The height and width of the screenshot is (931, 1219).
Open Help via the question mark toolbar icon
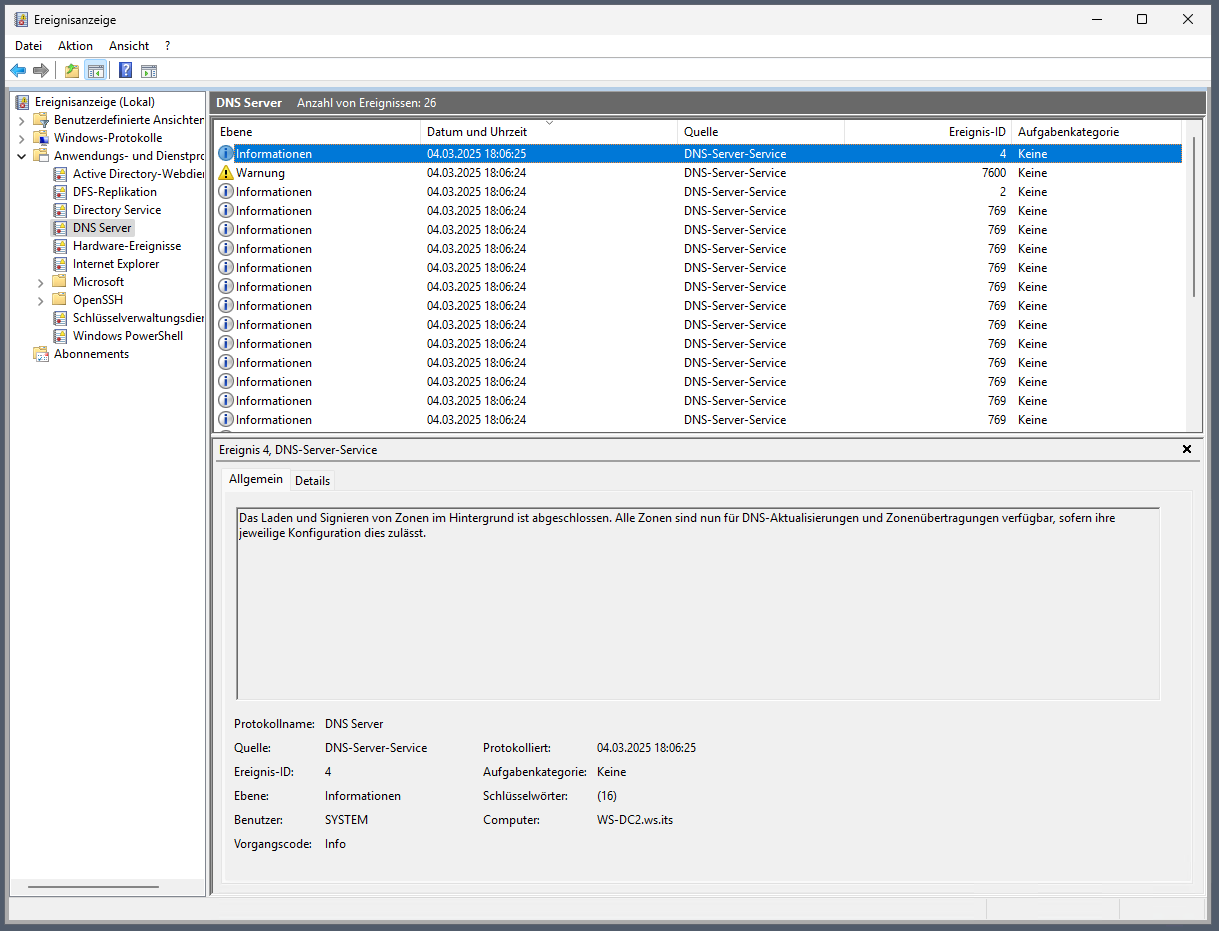point(125,70)
